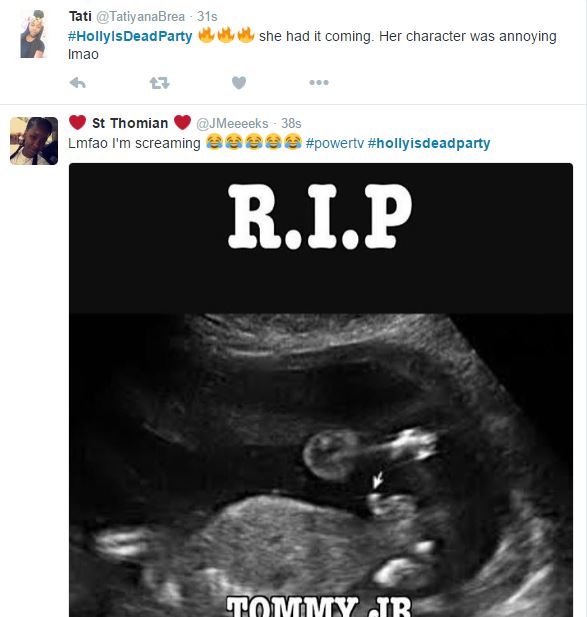Click the laughing emojis in St Thomian's tweet
587x617 pixels.
tap(254, 142)
